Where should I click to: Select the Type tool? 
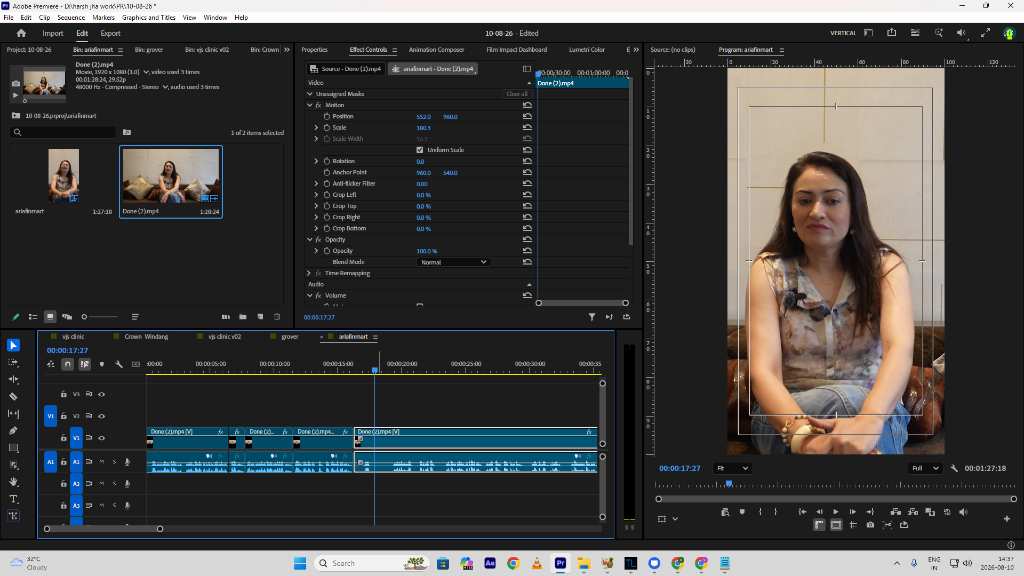pyautogui.click(x=13, y=499)
